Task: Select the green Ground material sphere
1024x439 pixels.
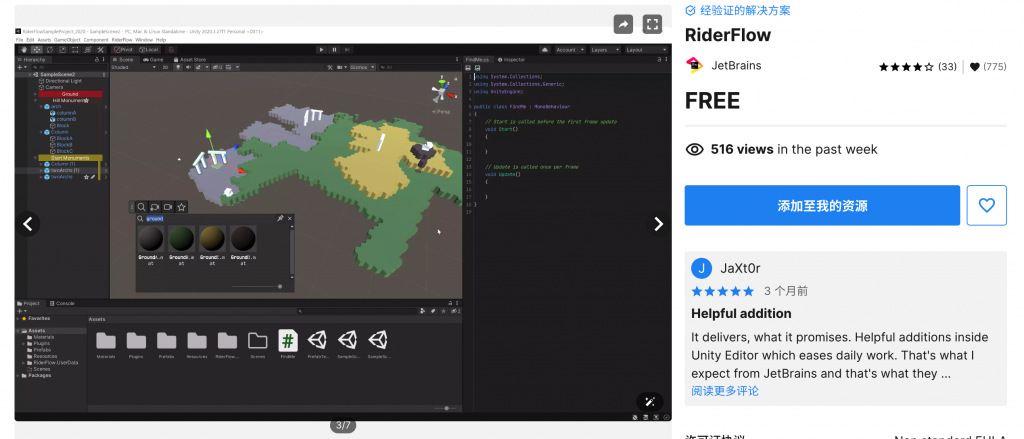Action: [182, 239]
